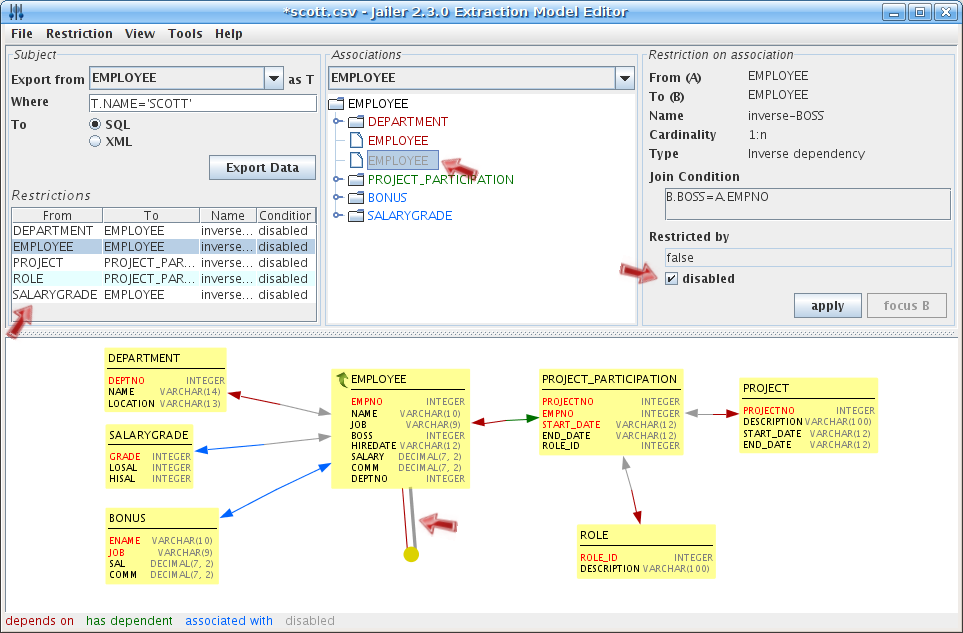Select the DEPARTMENT to EMPLOYEE restriction row
The image size is (963, 633).
click(163, 231)
